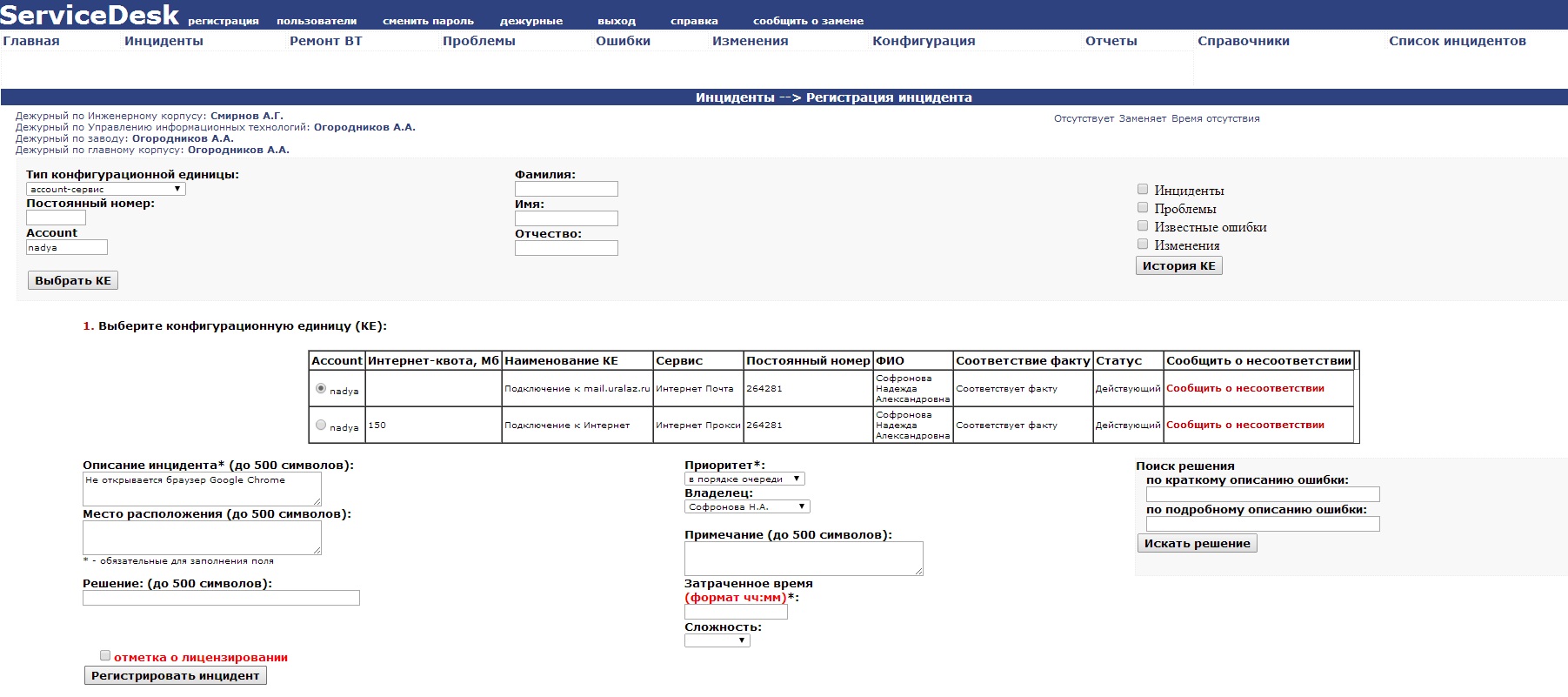The height and width of the screenshot is (697, 1568).
Task: Expand the Сложность dropdown
Action: point(717,640)
